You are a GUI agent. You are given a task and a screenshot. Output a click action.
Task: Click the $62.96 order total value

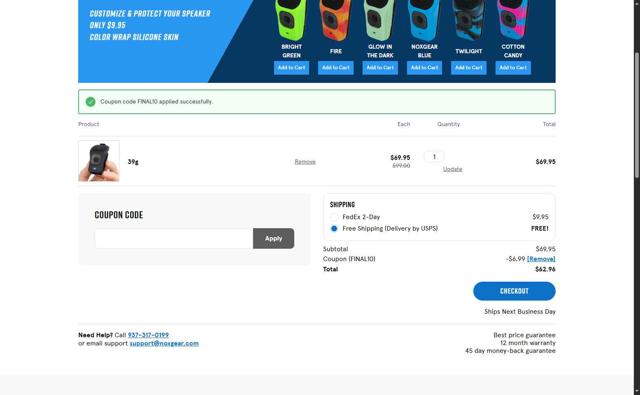click(x=545, y=269)
